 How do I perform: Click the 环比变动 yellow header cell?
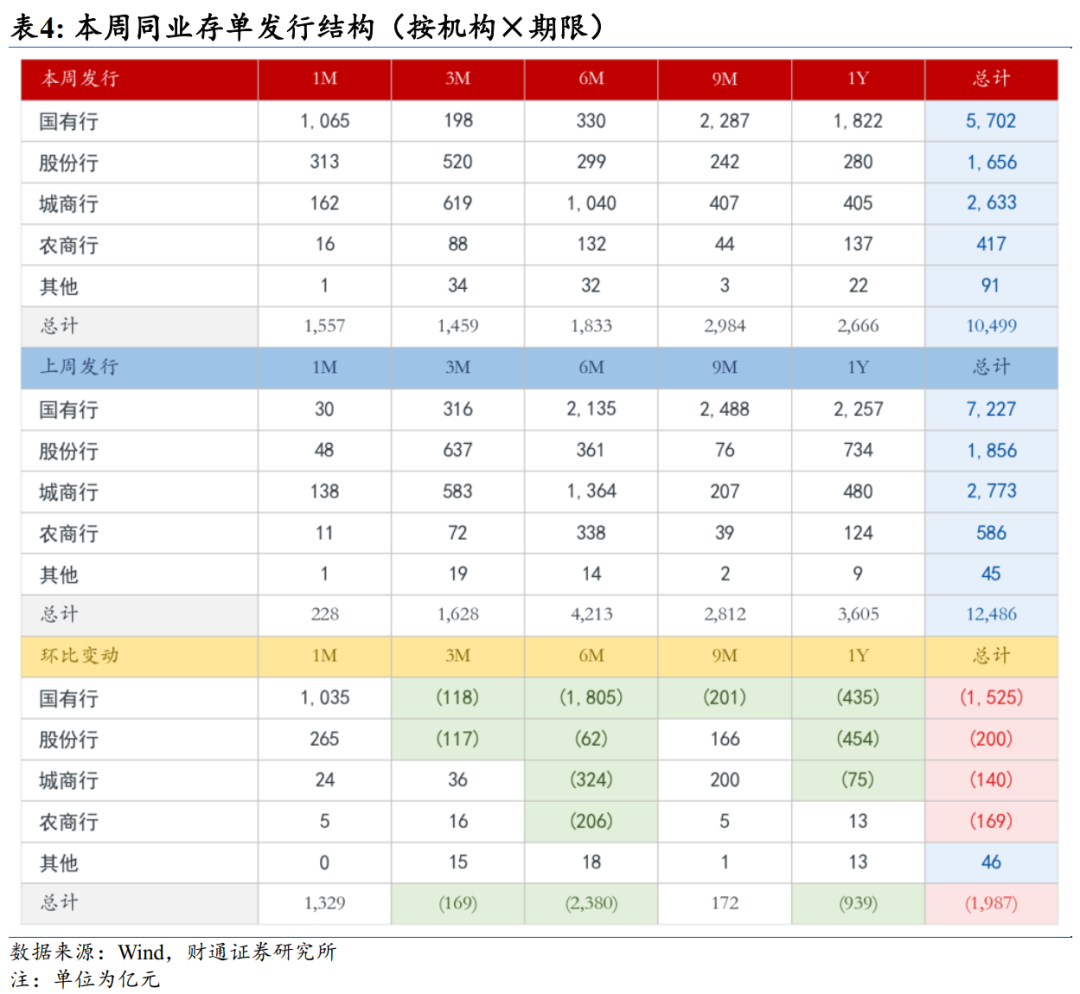click(x=139, y=656)
